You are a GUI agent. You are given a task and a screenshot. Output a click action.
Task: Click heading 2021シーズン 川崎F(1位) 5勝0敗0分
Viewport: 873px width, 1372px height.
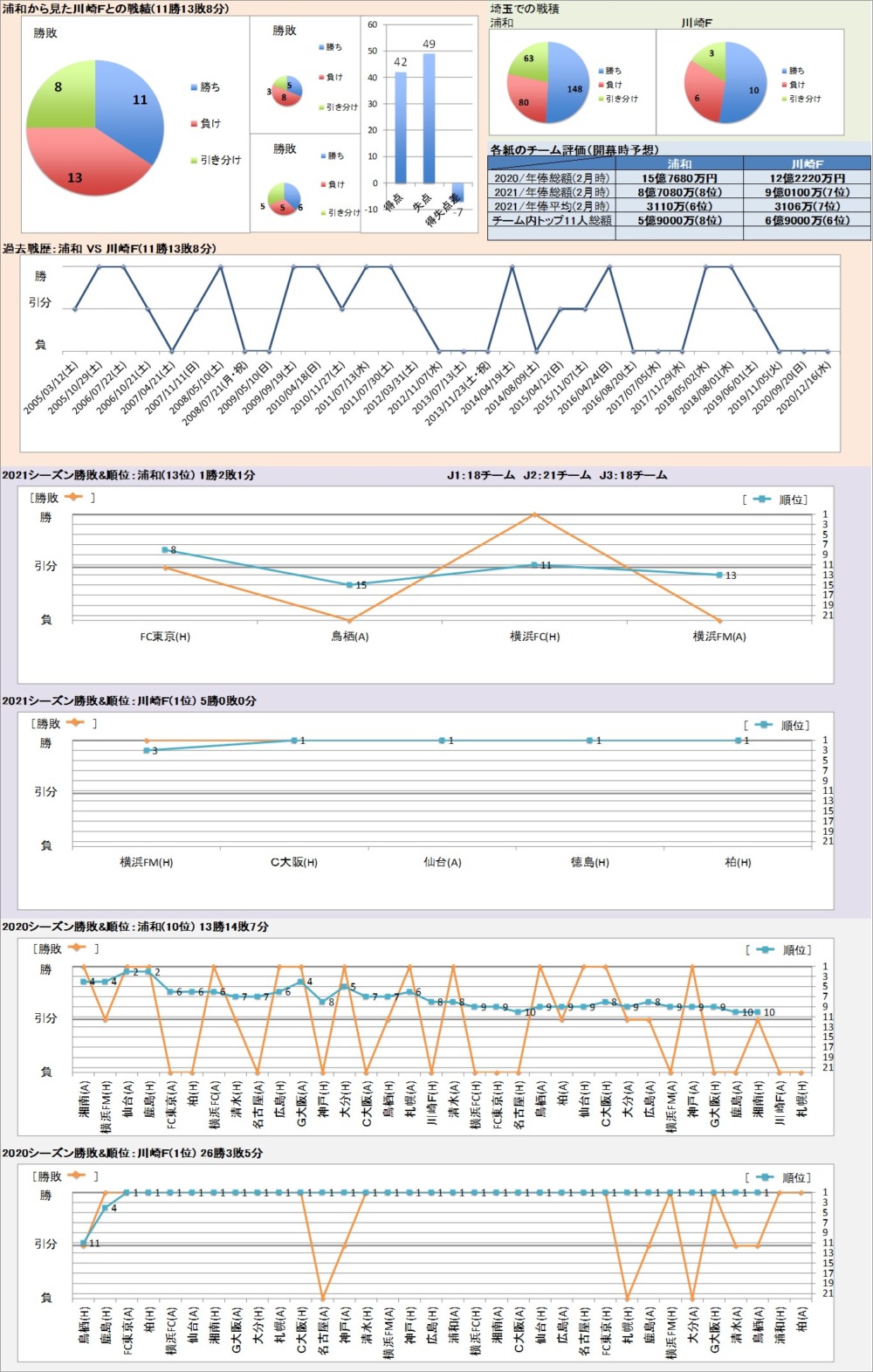(x=129, y=700)
